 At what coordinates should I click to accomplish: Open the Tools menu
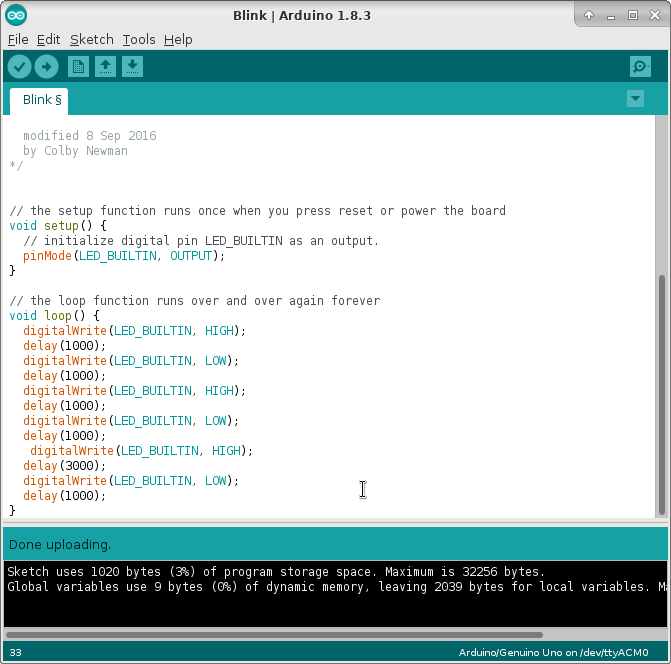point(139,40)
